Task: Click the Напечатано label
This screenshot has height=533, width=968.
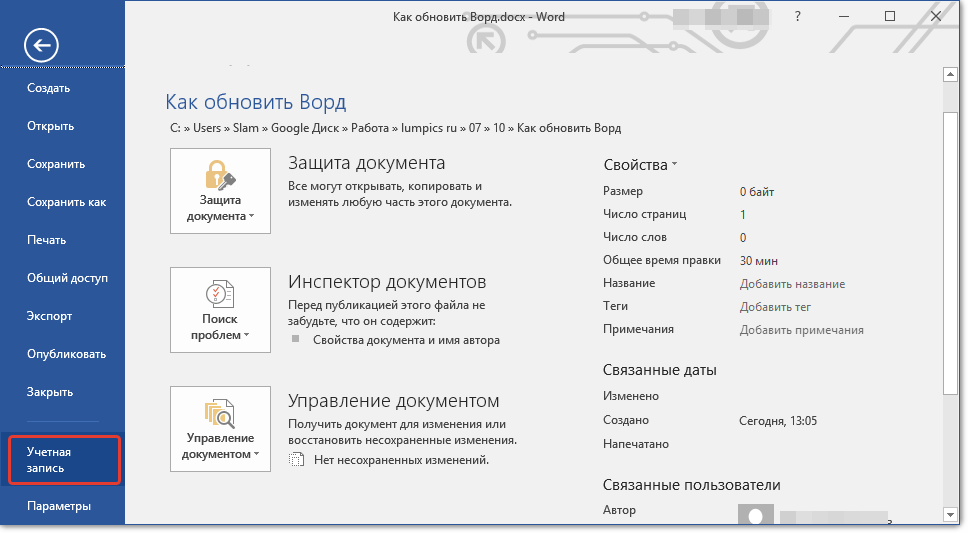Action: click(x=636, y=444)
